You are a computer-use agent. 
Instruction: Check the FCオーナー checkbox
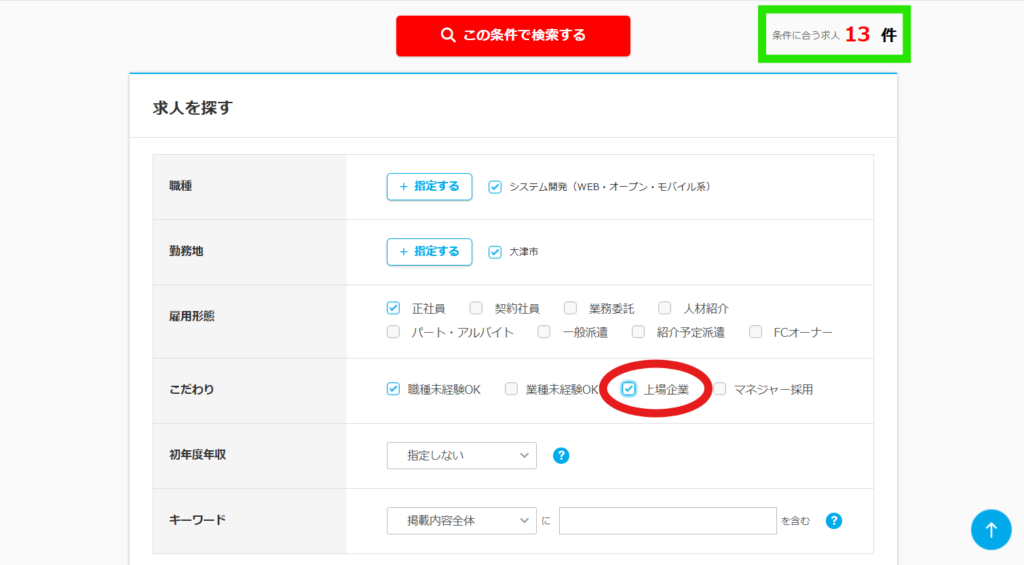pyautogui.click(x=755, y=332)
